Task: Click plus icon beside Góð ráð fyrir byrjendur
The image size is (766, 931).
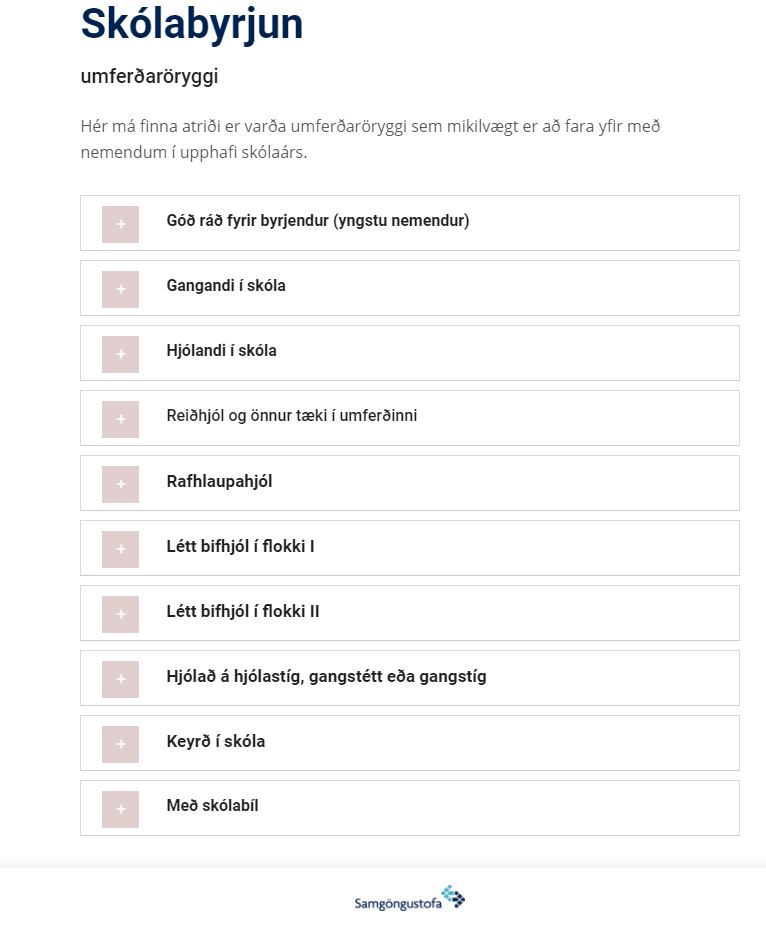Action: click(x=121, y=224)
